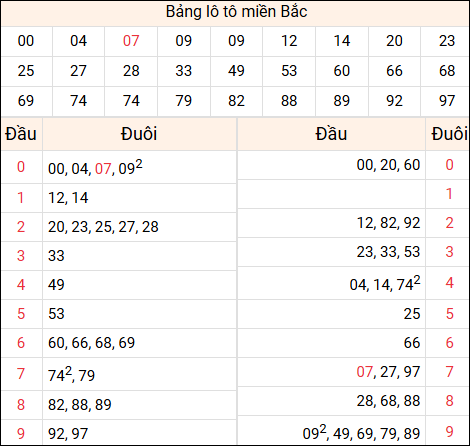Click cell 20 in the top number grid
Screen dimensions: 470x446
394,41
